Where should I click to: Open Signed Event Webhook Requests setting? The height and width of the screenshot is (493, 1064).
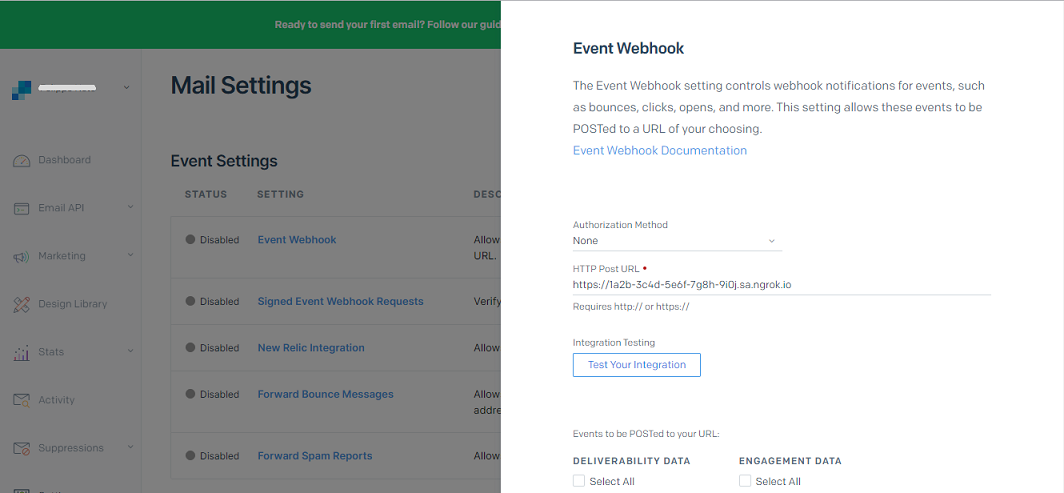coord(340,301)
